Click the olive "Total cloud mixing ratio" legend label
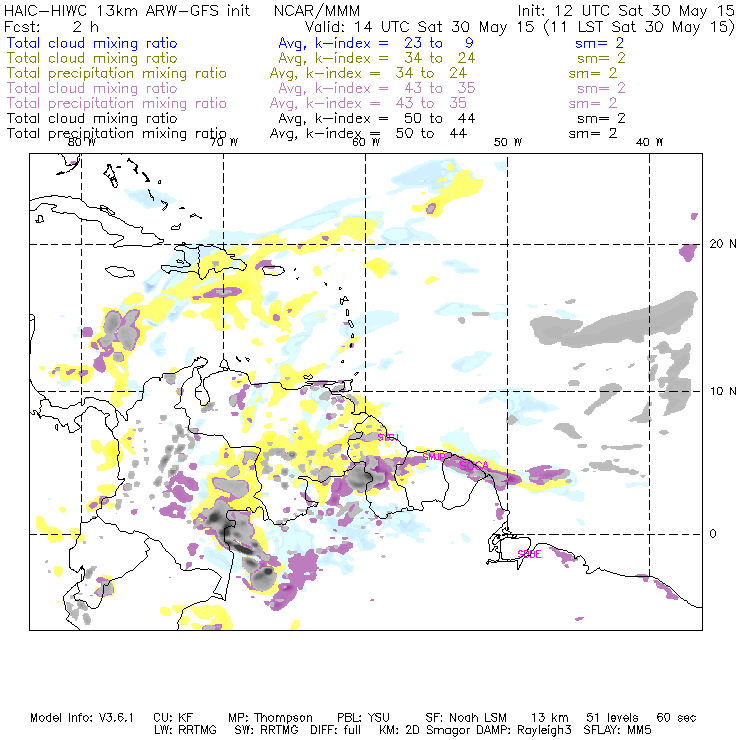The height and width of the screenshot is (740, 740). point(92,58)
